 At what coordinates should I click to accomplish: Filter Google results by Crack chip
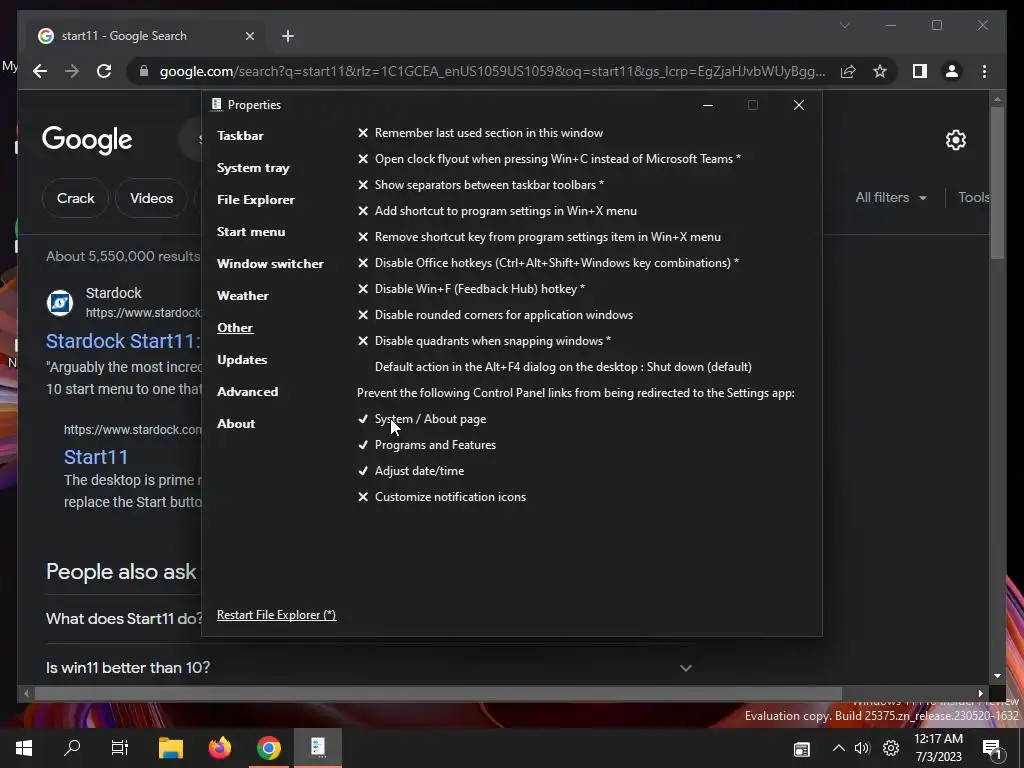[75, 198]
